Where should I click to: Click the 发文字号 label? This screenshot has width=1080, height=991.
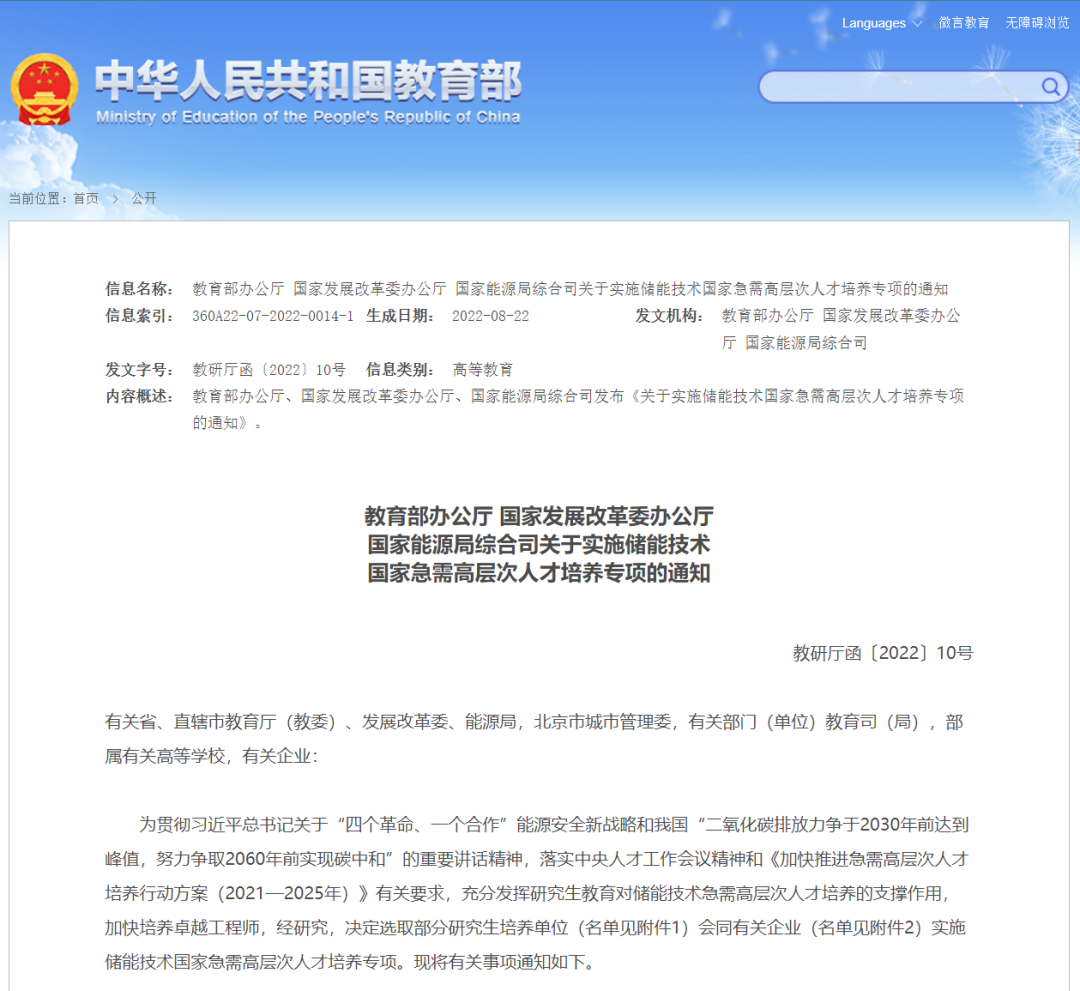(139, 369)
